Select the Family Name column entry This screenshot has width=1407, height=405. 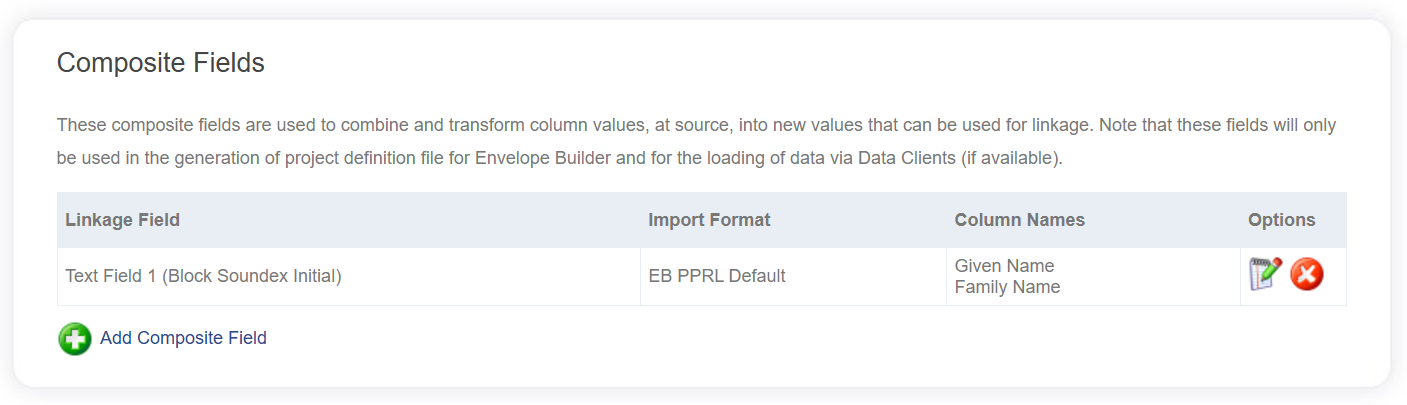(x=1007, y=287)
